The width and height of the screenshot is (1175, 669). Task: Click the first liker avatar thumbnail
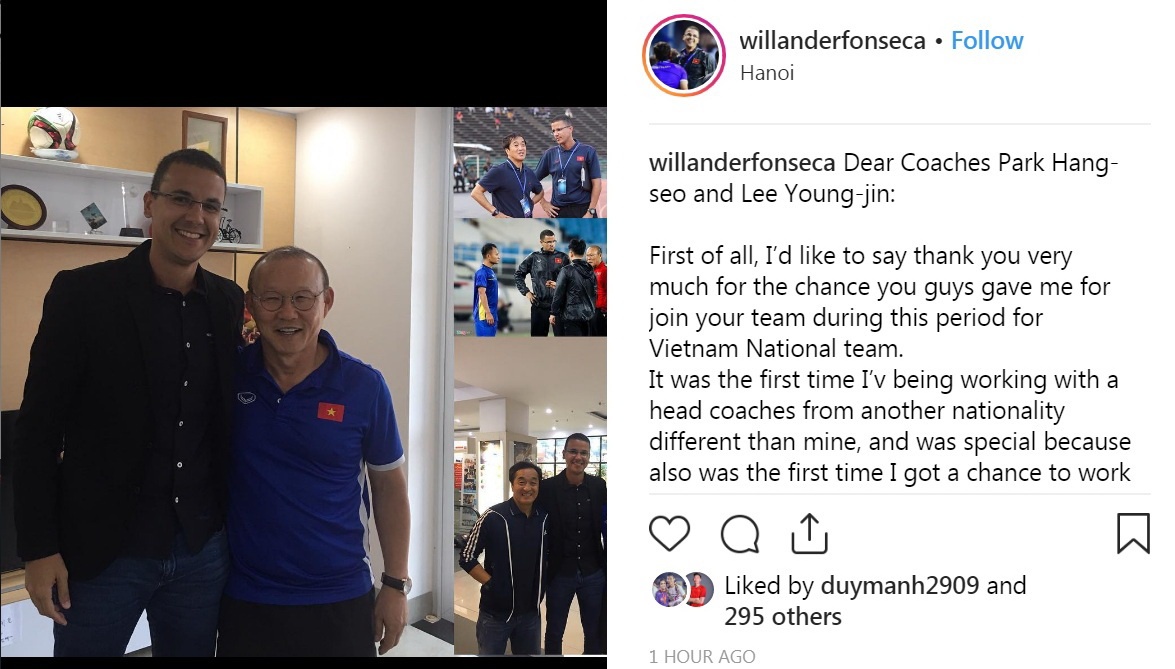pyautogui.click(x=667, y=588)
